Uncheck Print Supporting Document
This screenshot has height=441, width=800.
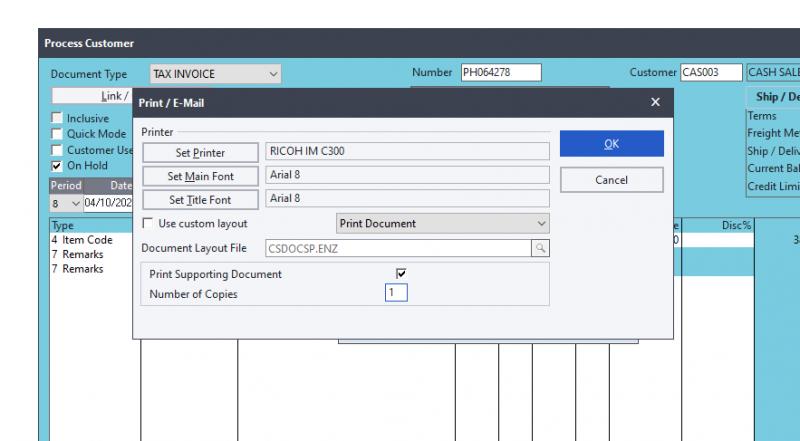[402, 273]
